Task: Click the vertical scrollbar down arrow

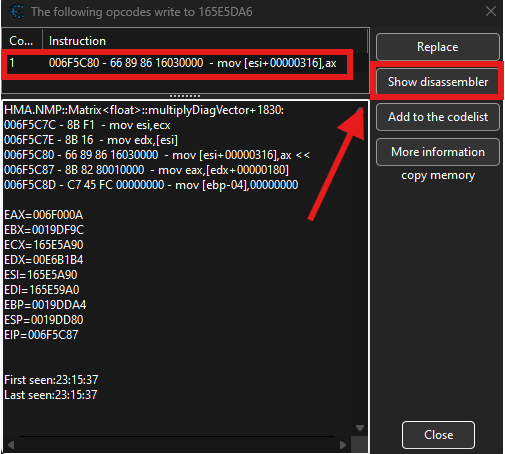Action: tap(360, 428)
